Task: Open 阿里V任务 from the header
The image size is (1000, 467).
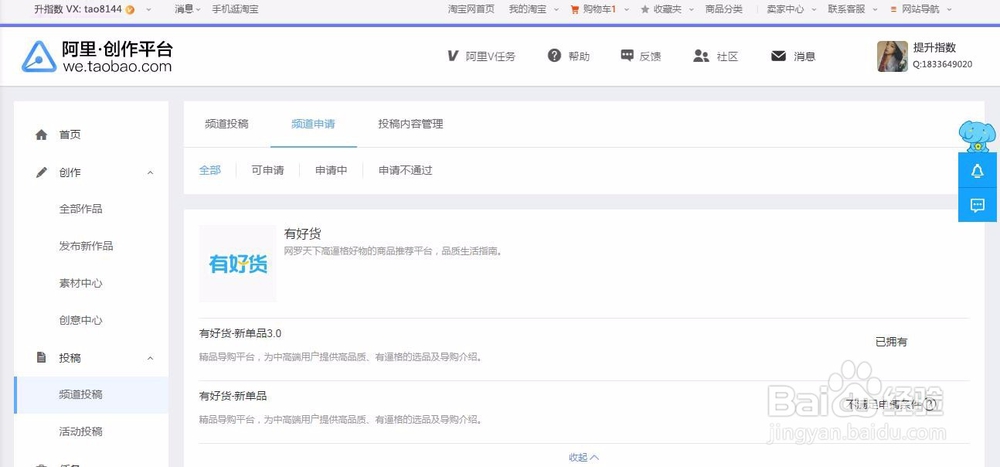Action: point(482,56)
